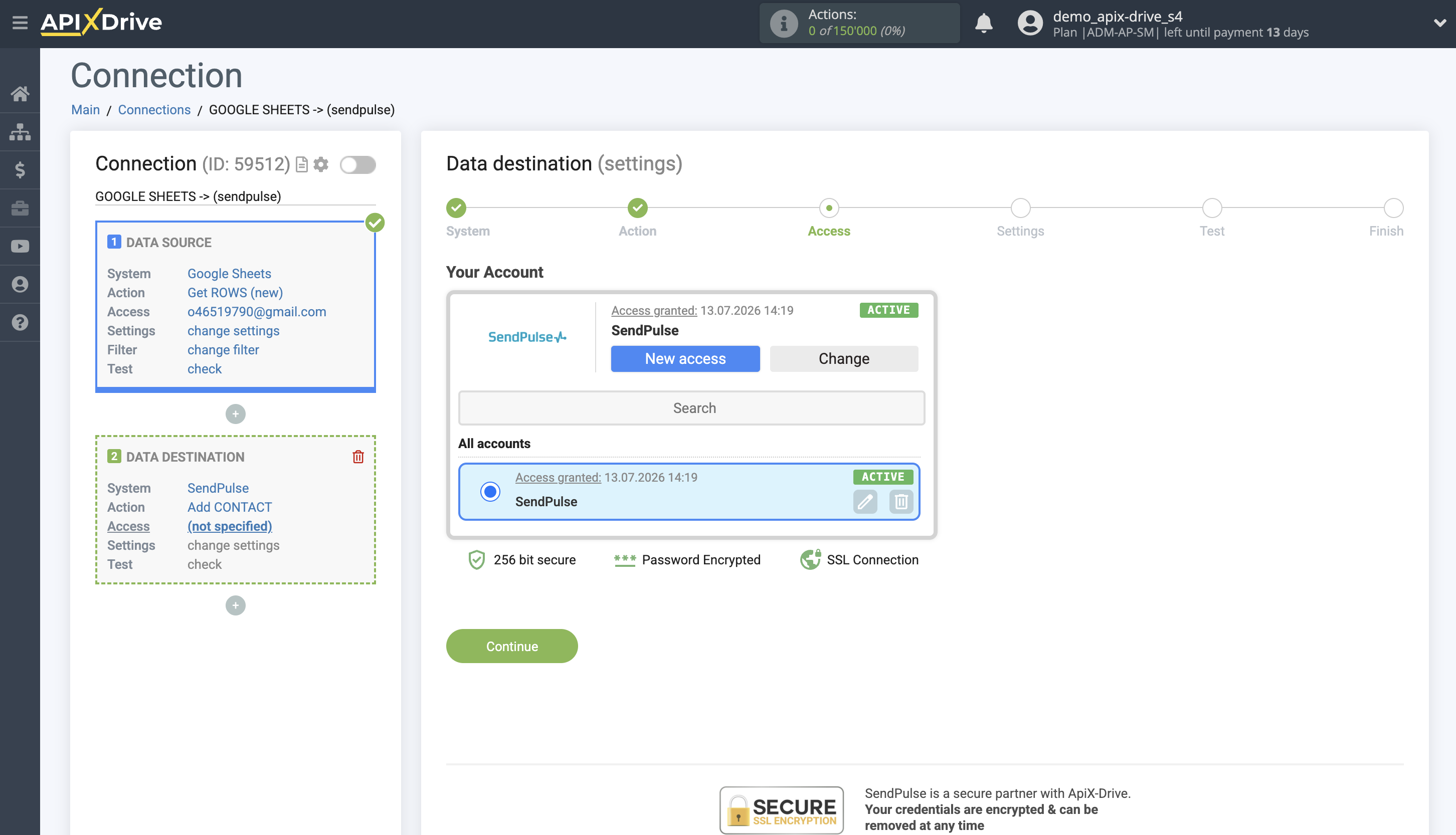This screenshot has height=835, width=1456.
Task: Click the Secure SSL Encryption badge
Action: coord(781,809)
